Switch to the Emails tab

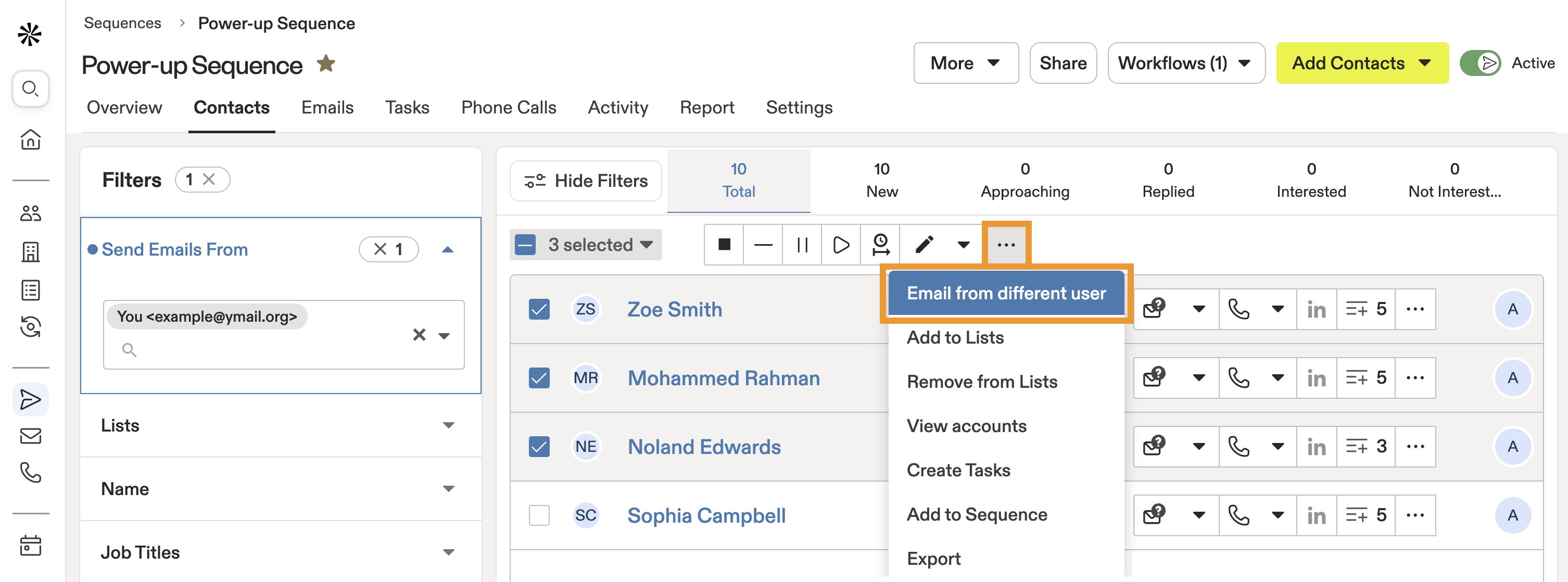point(327,107)
